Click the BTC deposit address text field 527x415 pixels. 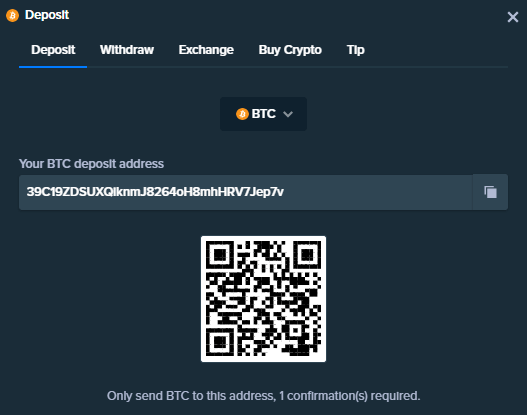(x=246, y=192)
